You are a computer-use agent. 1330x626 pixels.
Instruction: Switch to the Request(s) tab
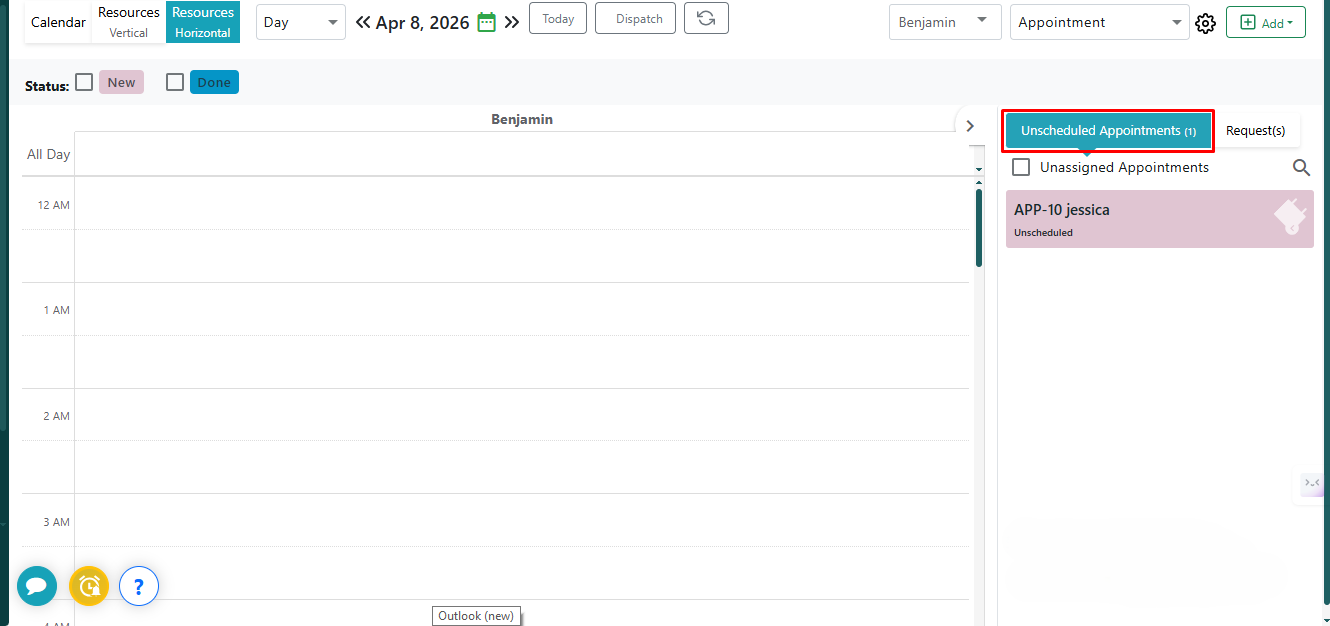pyautogui.click(x=1255, y=131)
